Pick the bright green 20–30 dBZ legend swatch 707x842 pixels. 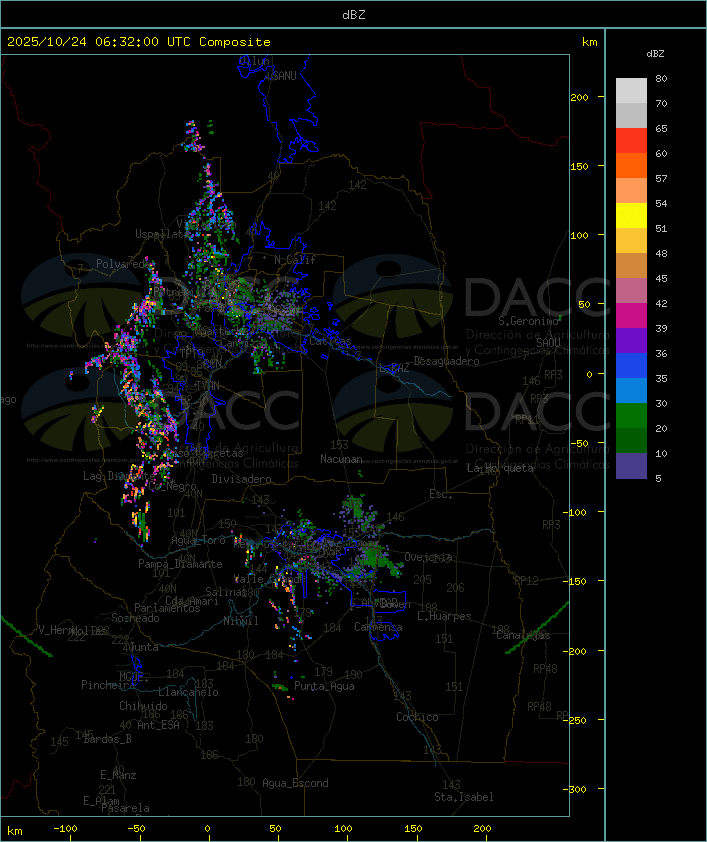(631, 416)
